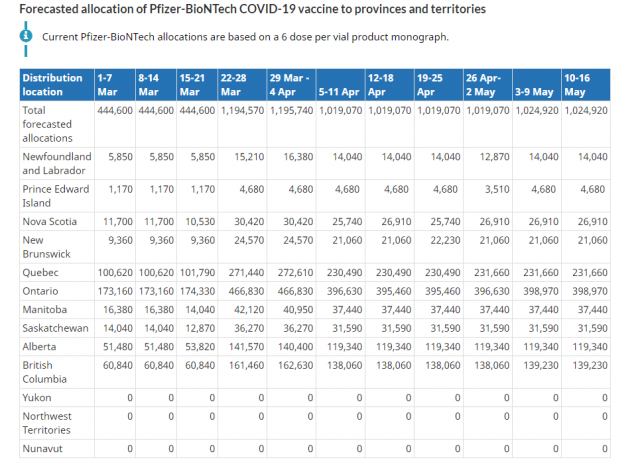640x472 pixels.
Task: Select the 'Northwest Territories' row label
Action: (47, 423)
